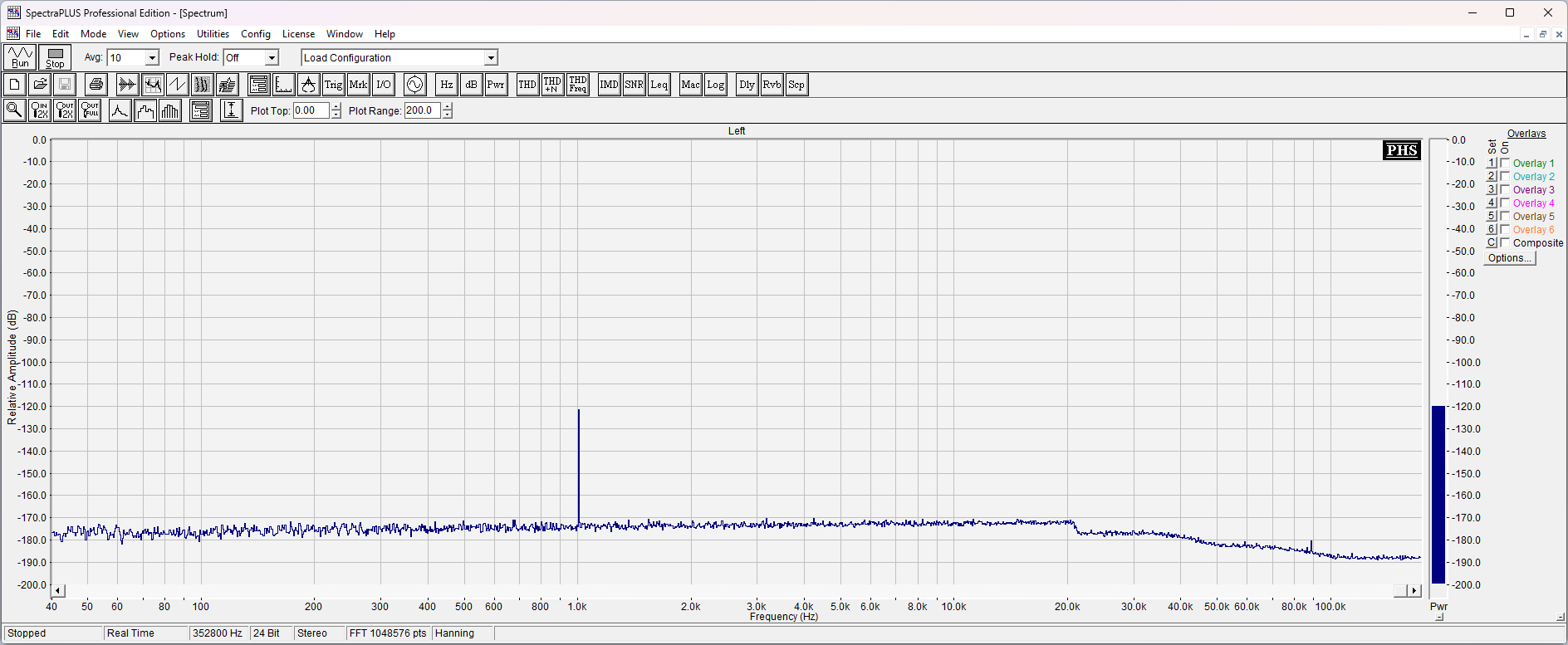Zoom out to full view
This screenshot has width=1568, height=645.
[90, 110]
